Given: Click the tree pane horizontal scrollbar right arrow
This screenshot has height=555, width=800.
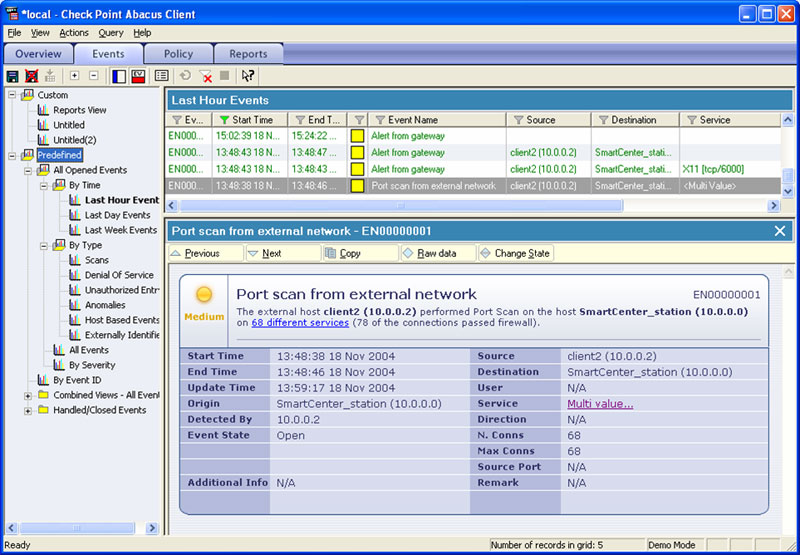Looking at the screenshot, I should (x=152, y=528).
